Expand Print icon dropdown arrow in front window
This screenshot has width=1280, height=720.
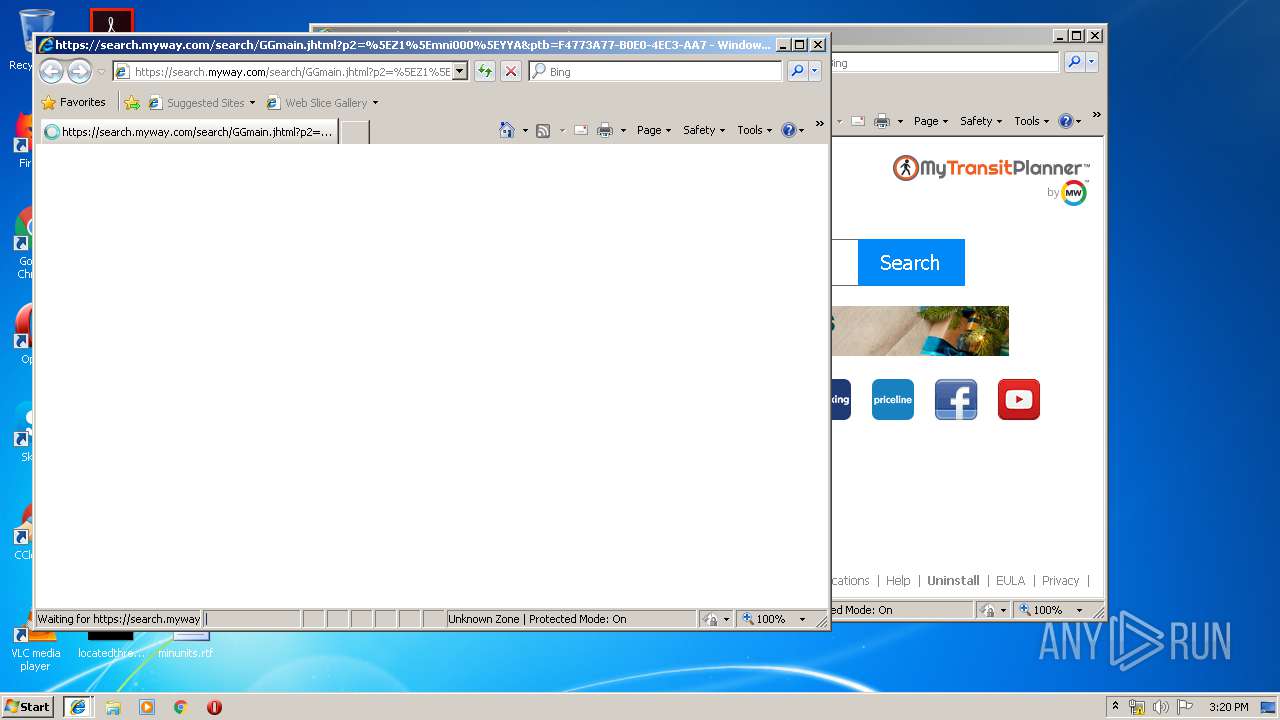pyautogui.click(x=623, y=130)
